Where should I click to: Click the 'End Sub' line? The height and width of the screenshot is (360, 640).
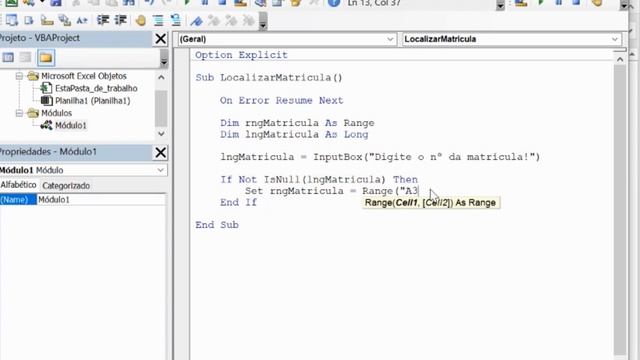pyautogui.click(x=217, y=225)
